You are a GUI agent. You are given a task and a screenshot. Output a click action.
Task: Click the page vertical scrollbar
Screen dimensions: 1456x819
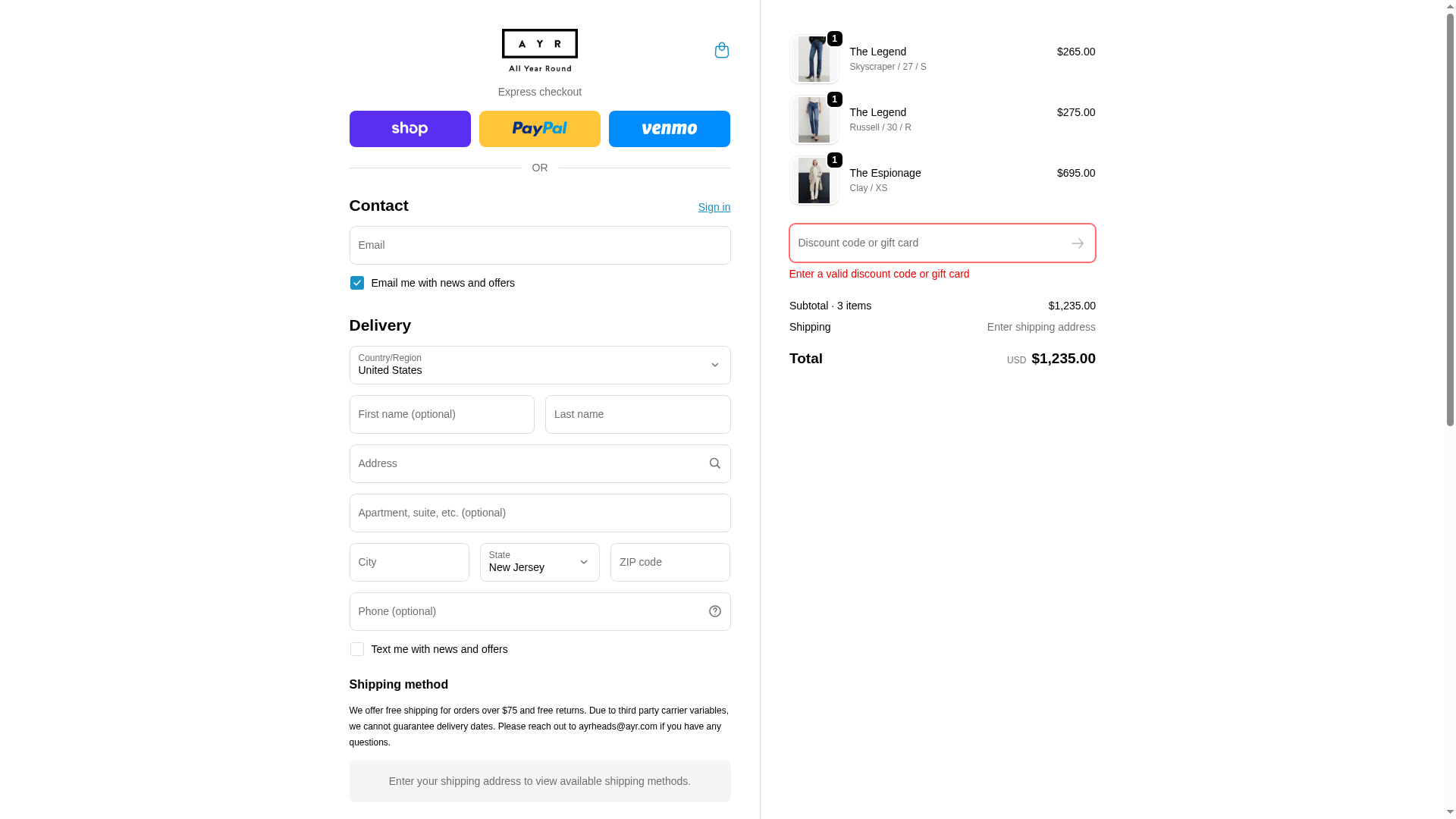click(x=1449, y=220)
